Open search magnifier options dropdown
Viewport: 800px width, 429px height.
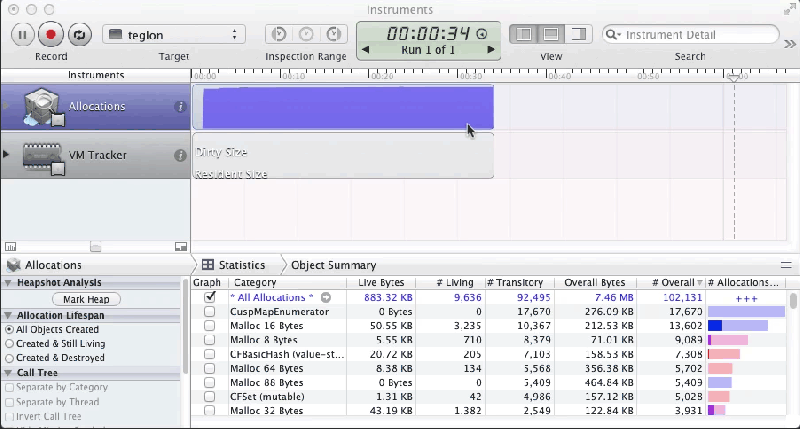coord(613,35)
